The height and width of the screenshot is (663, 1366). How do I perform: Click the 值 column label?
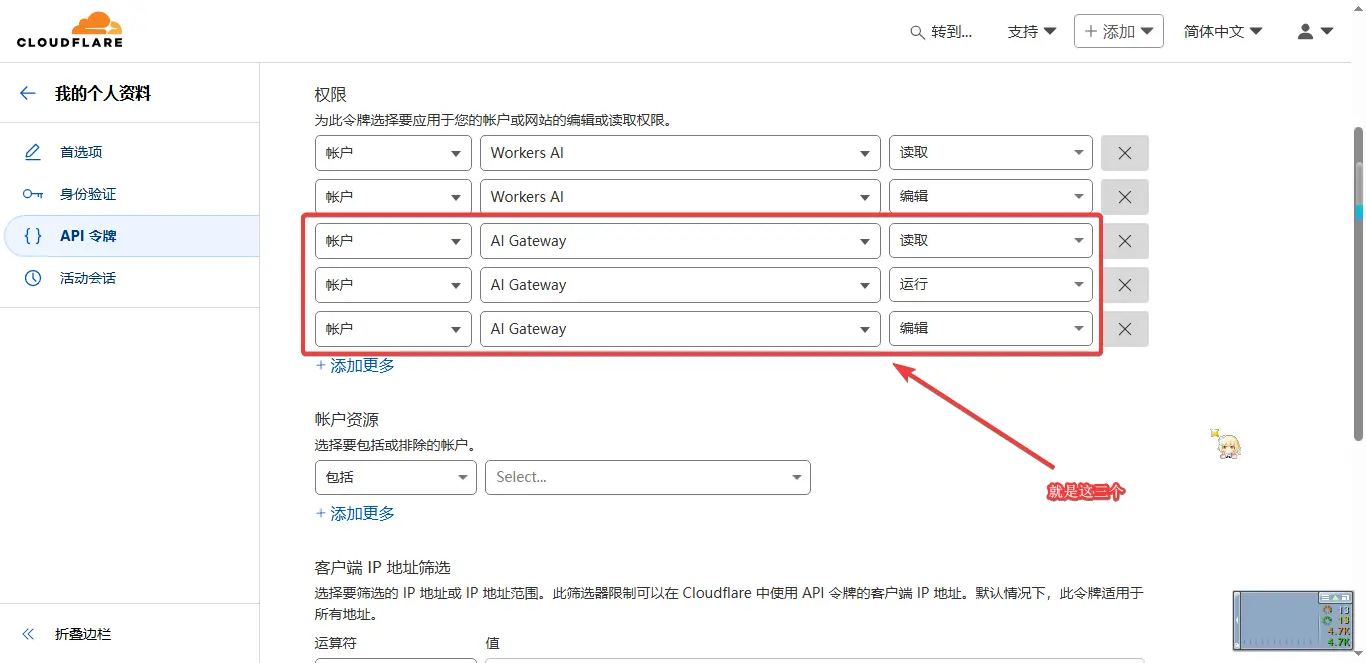tap(492, 643)
